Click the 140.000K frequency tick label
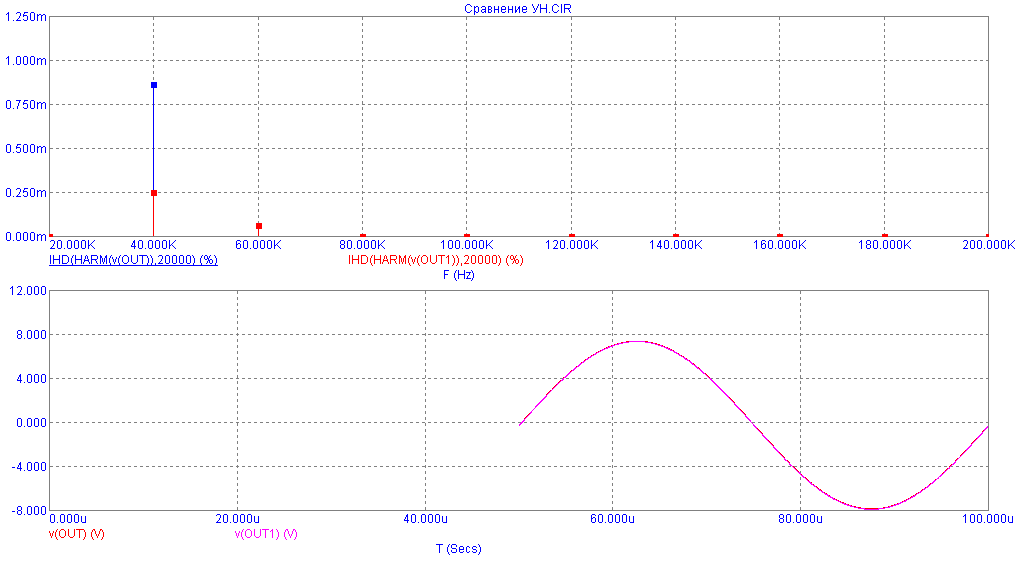Image resolution: width=1020 pixels, height=562 pixels. 675,245
